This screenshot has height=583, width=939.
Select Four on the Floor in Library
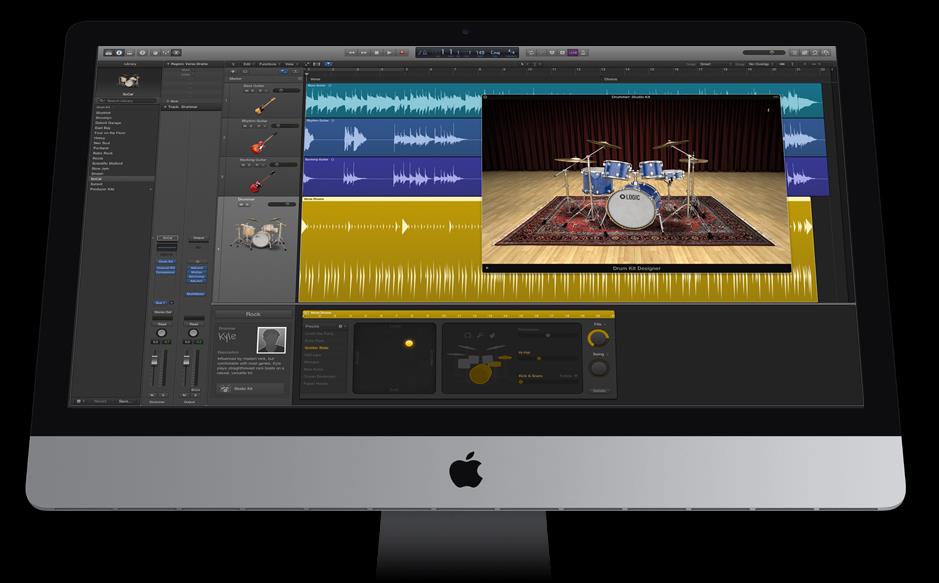tap(110, 133)
